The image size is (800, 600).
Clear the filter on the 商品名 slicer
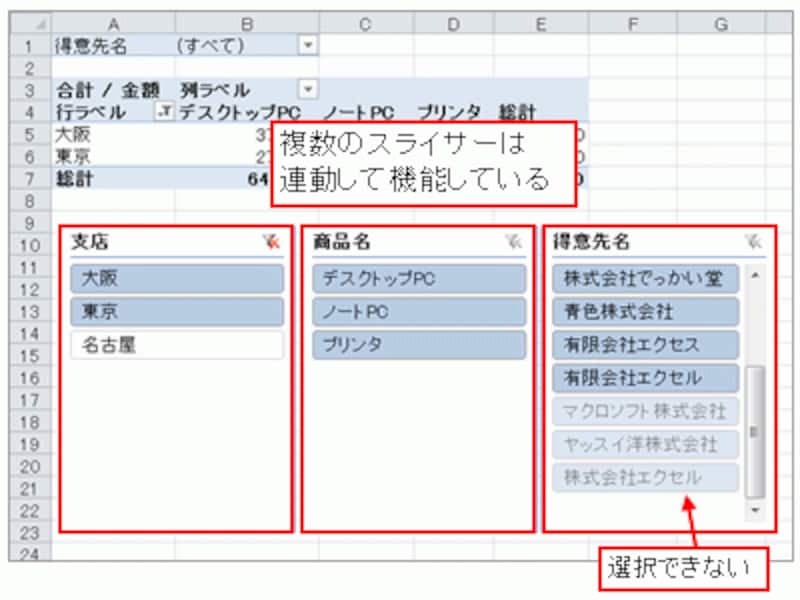coord(514,241)
